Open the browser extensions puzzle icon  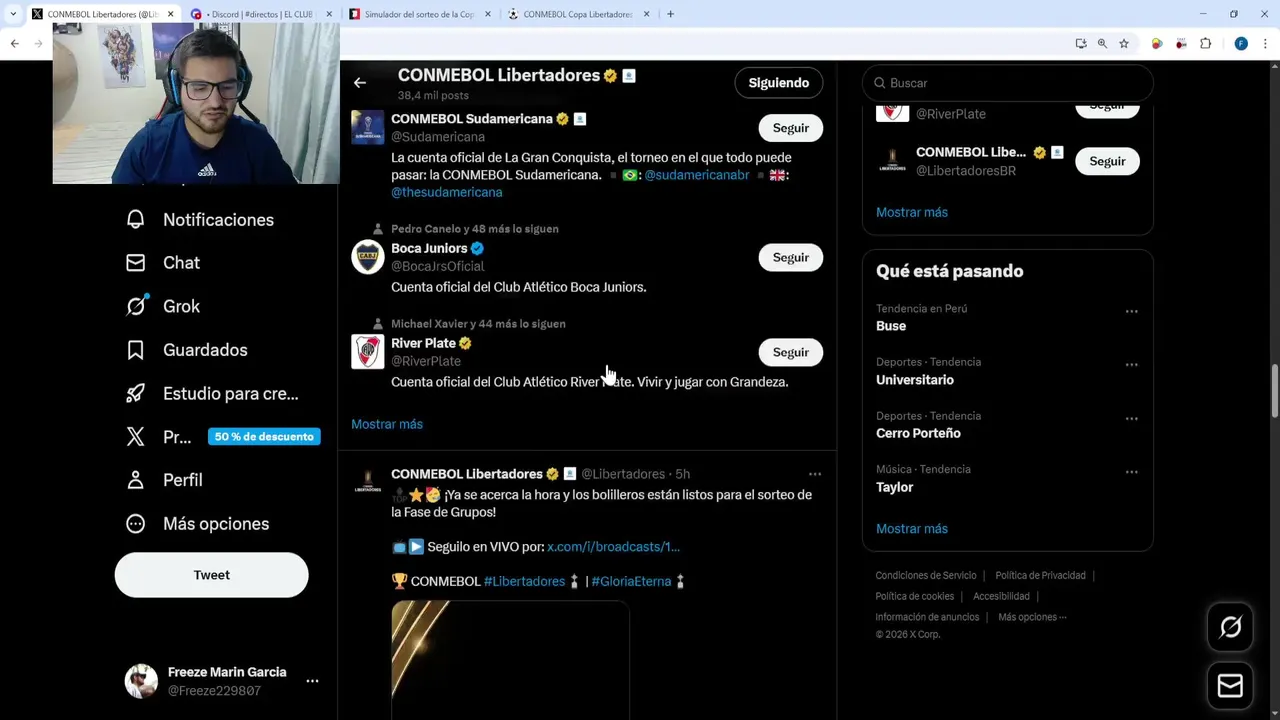point(1206,43)
